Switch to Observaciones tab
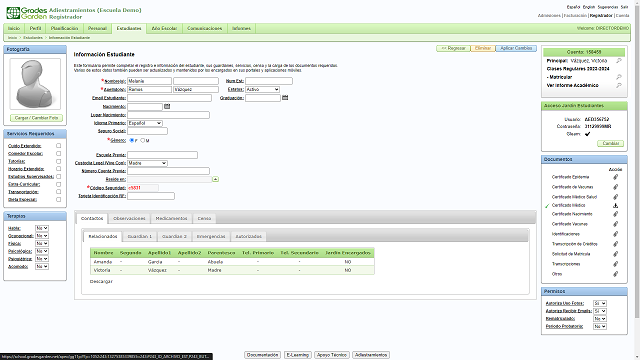 tap(129, 218)
